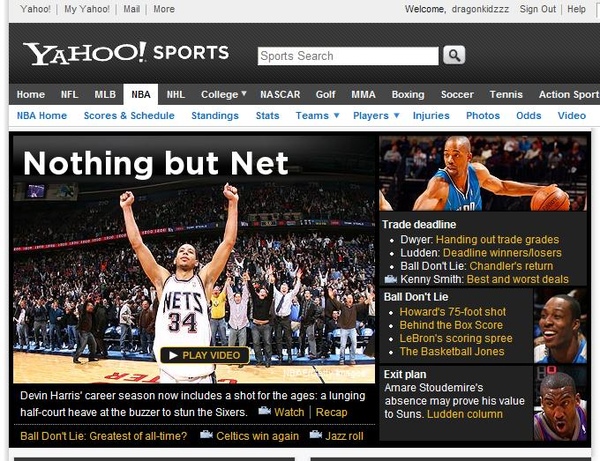600x461 pixels.
Task: Click the Yahoo! link in top bar
Action: (35, 9)
